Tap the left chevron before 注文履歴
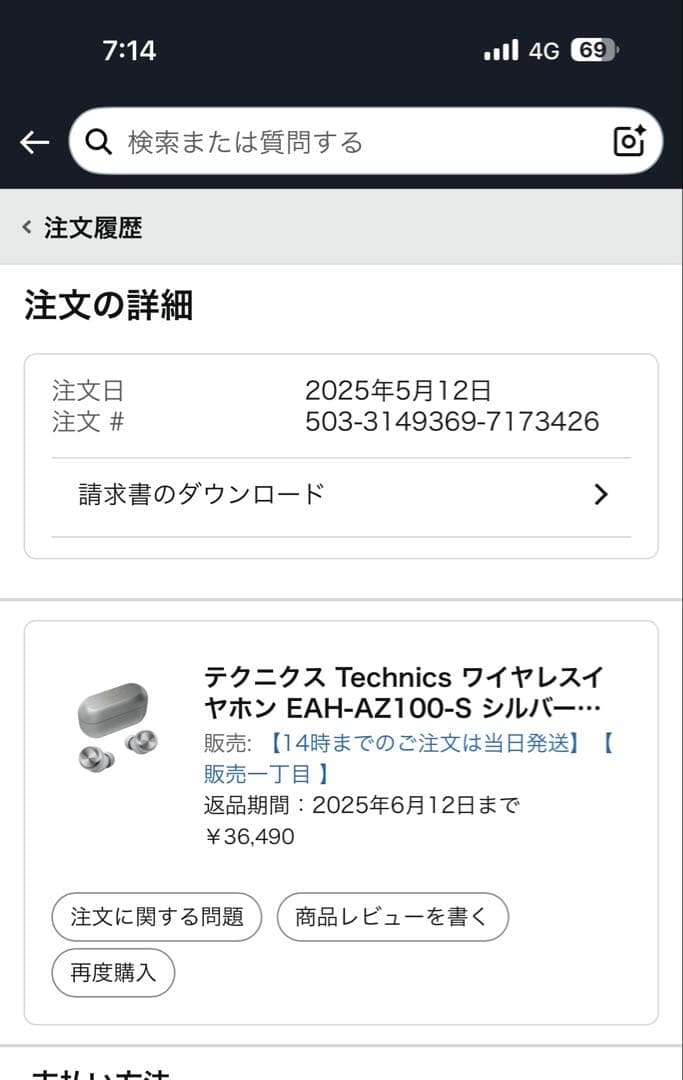 (25, 227)
